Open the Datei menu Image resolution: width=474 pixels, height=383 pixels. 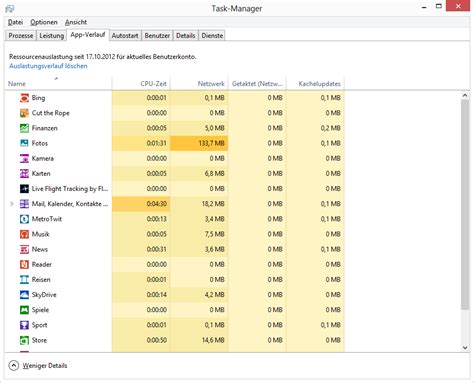tap(15, 22)
